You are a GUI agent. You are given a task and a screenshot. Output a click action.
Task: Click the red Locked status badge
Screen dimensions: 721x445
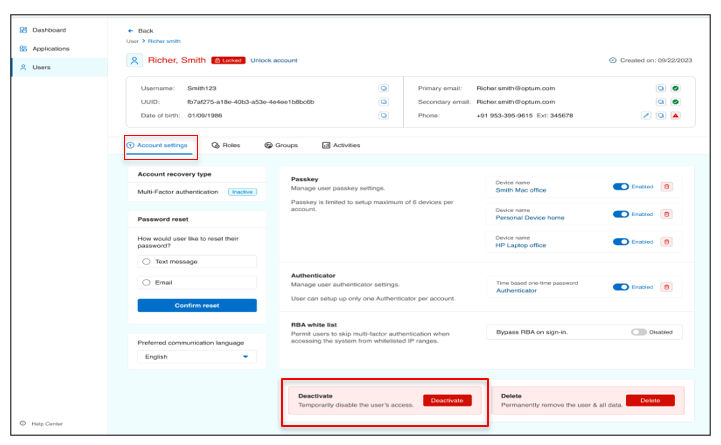pyautogui.click(x=228, y=60)
